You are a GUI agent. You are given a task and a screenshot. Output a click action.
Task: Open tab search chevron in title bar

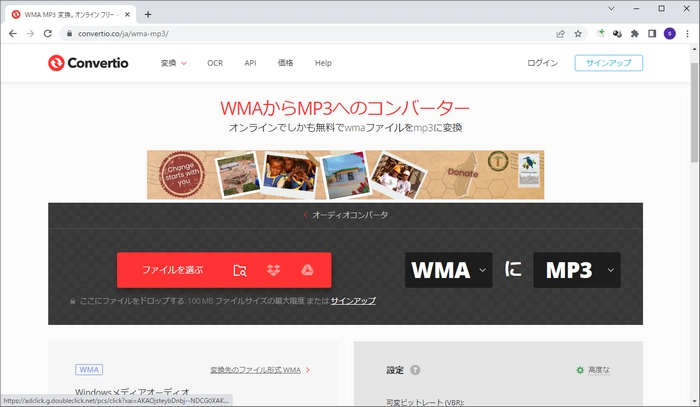click(x=611, y=8)
